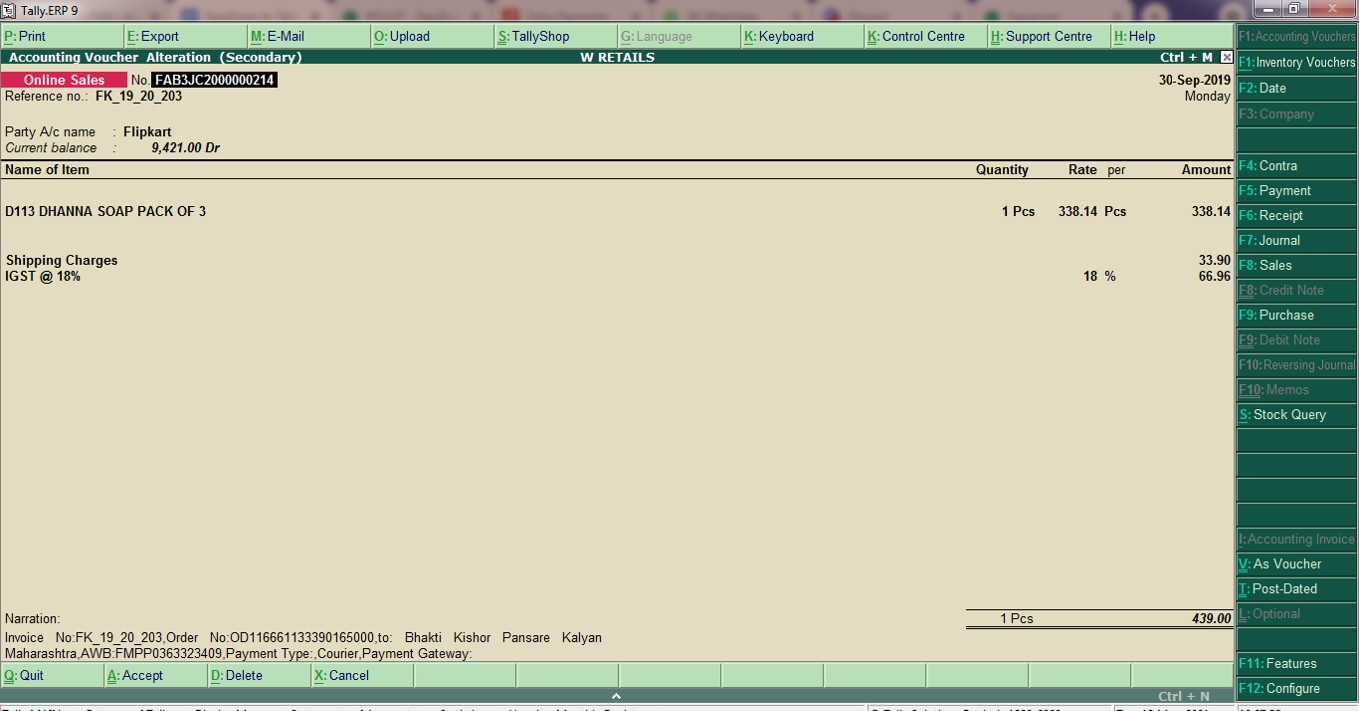Click the total amount 439.00
Viewport: 1359px width, 711px height.
[1212, 619]
